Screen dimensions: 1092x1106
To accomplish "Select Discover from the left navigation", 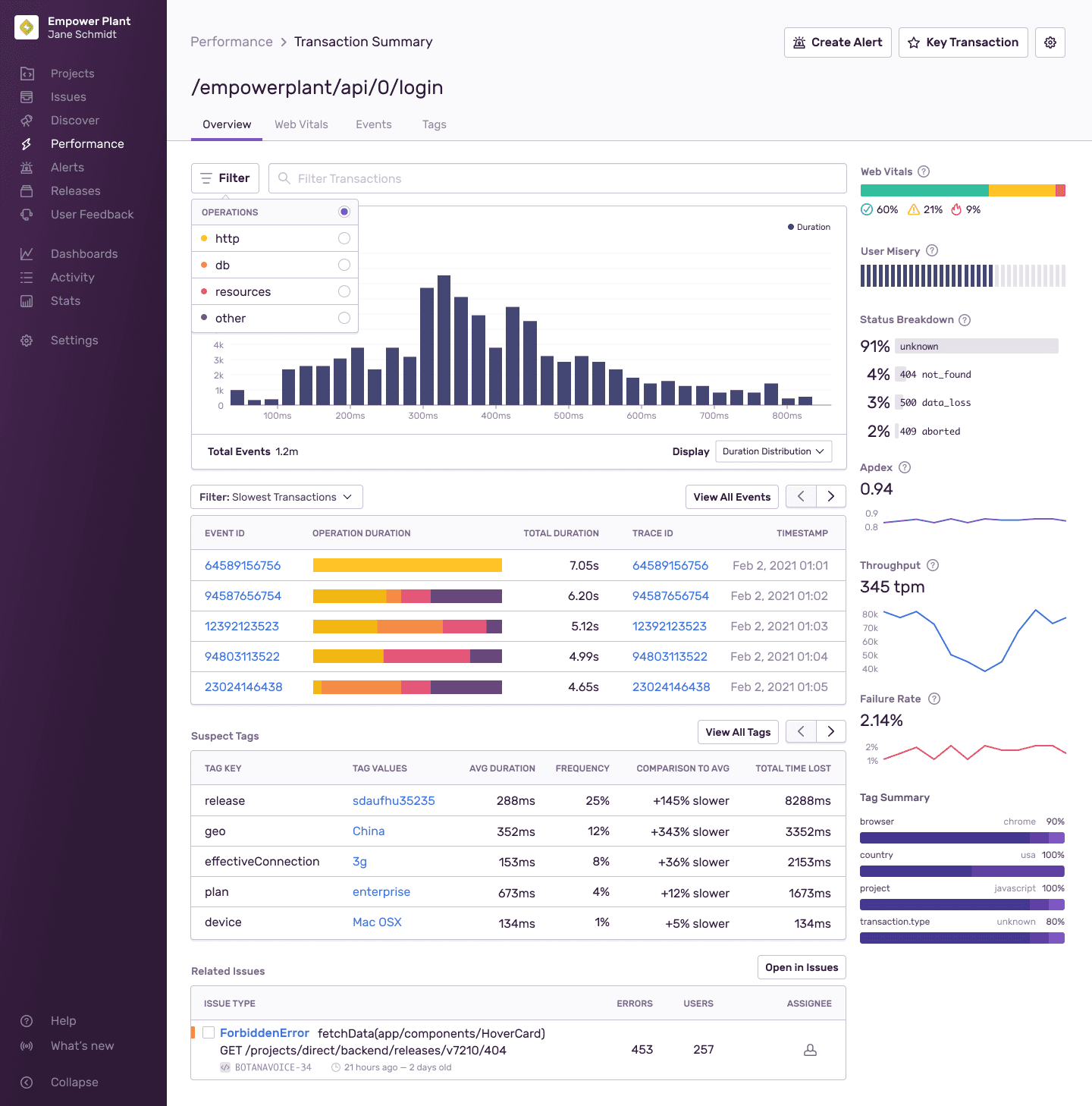I will pos(75,120).
